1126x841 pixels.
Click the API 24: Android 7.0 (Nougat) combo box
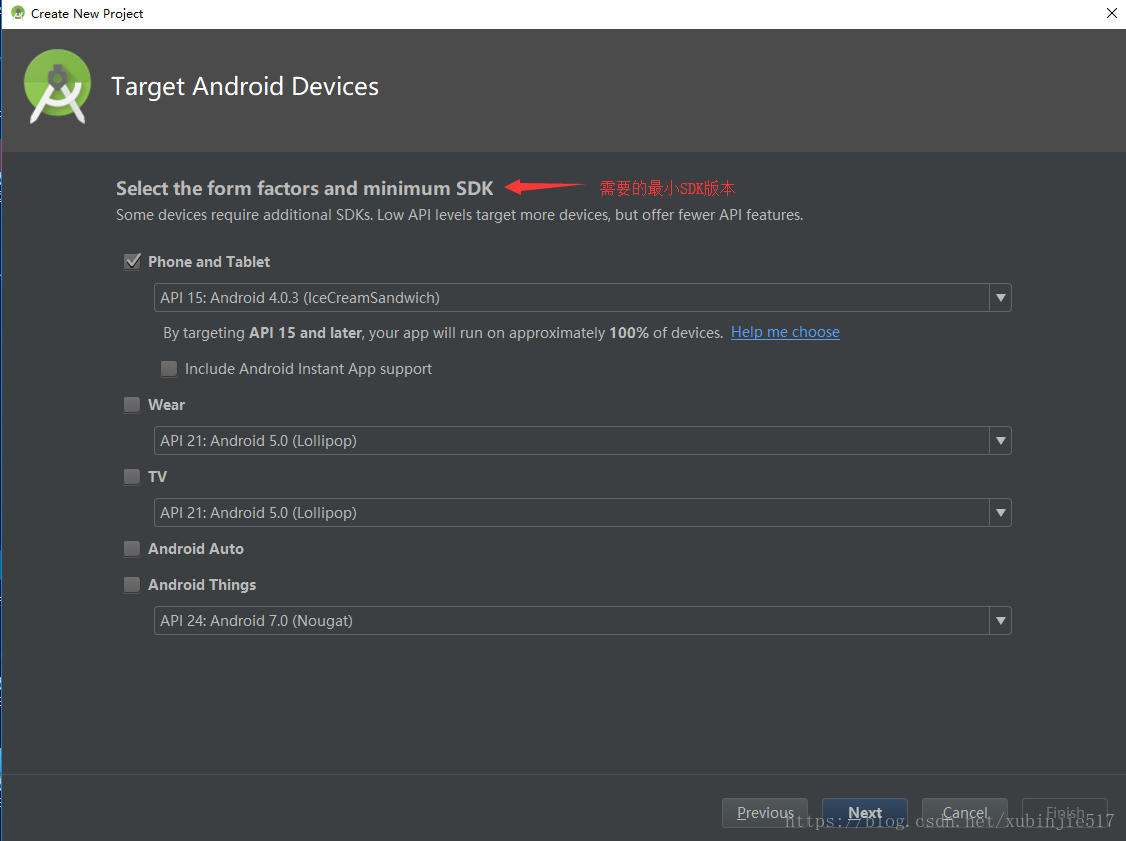click(582, 621)
